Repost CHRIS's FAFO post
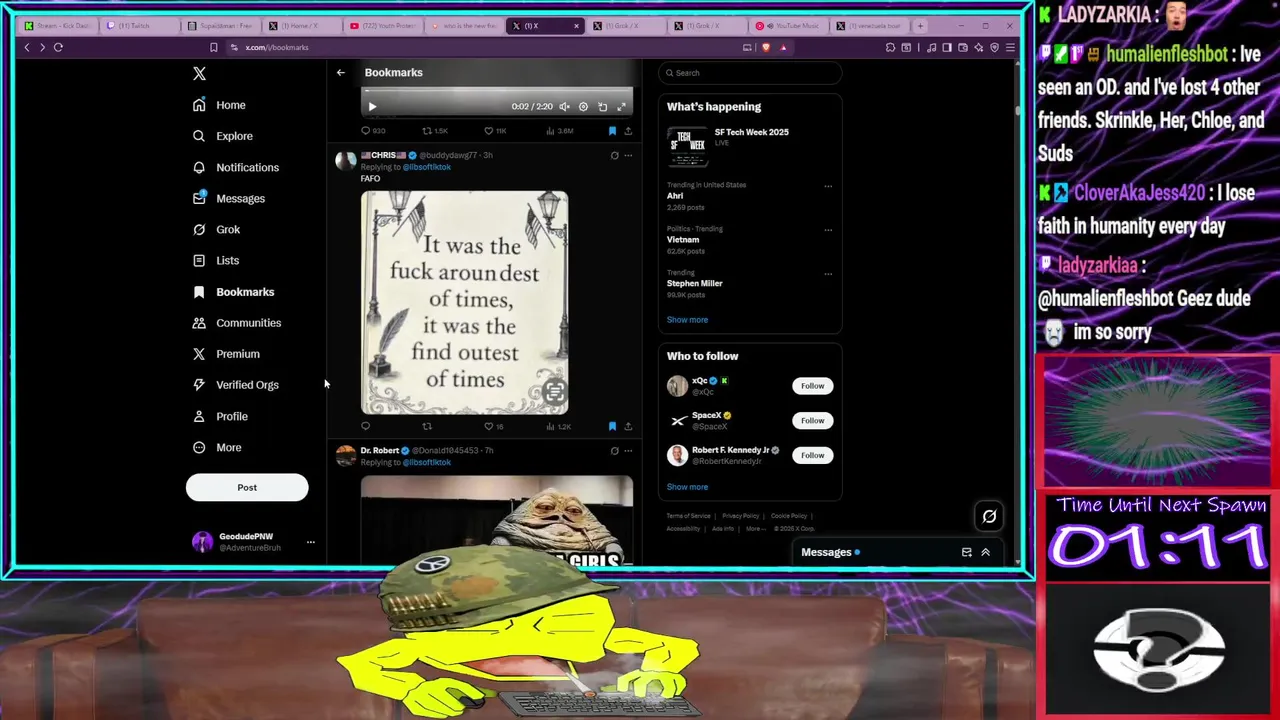1280x720 pixels. (427, 426)
